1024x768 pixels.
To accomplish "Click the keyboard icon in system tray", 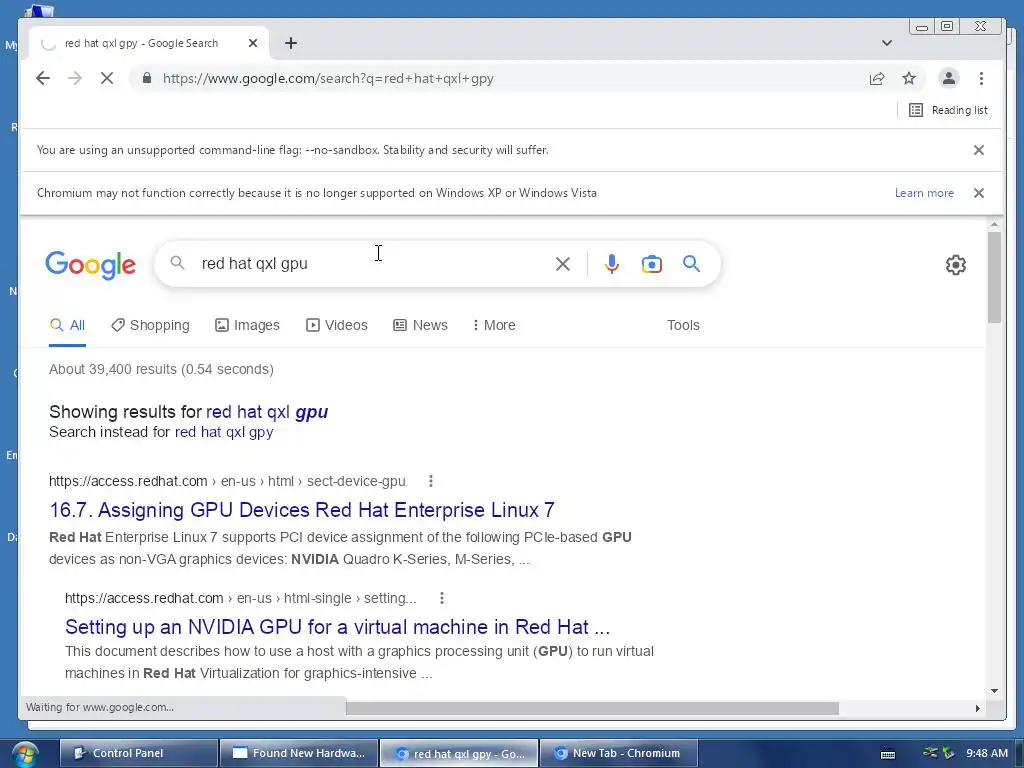I will pos(888,754).
